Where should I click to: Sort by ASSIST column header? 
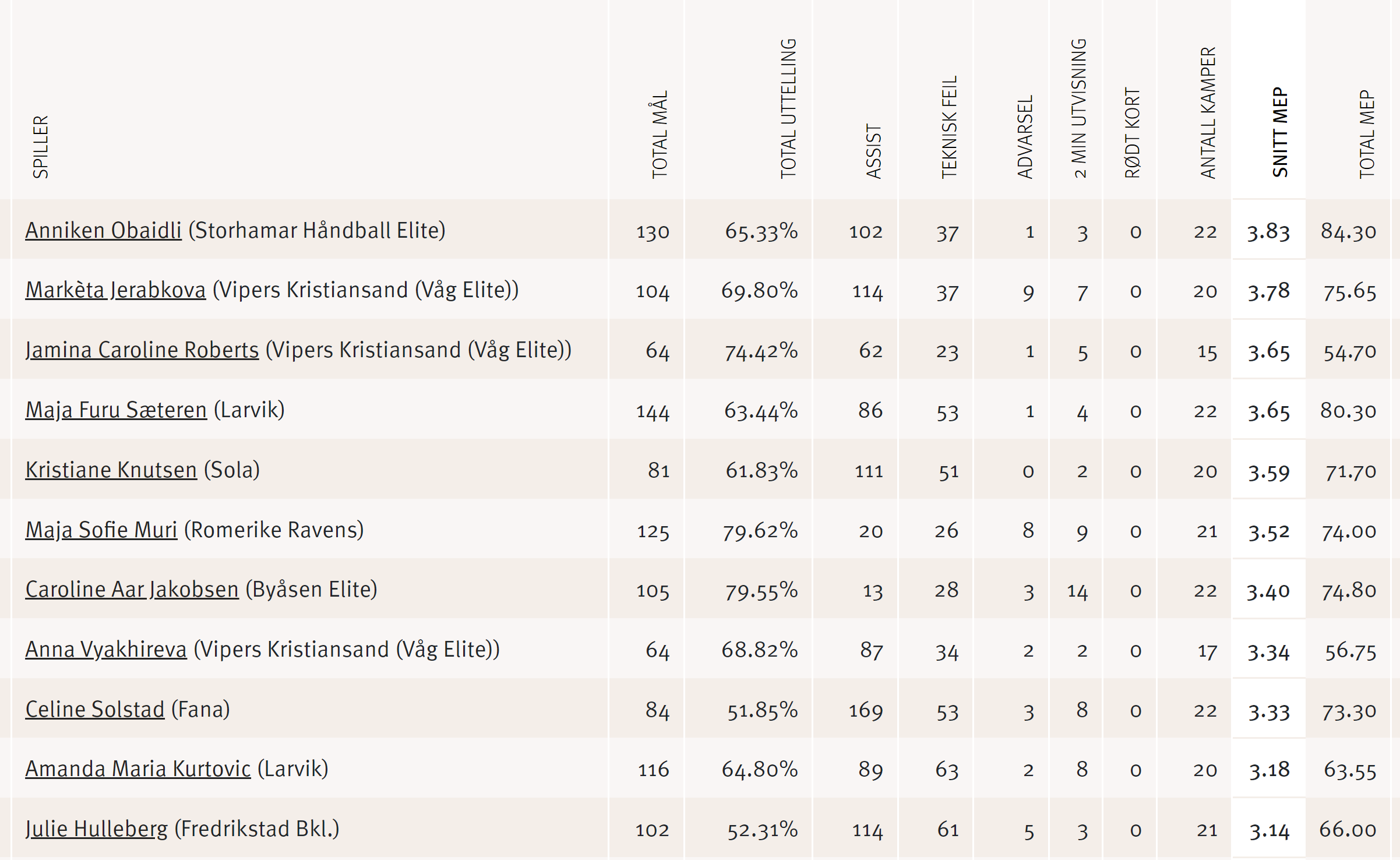pyautogui.click(x=874, y=151)
